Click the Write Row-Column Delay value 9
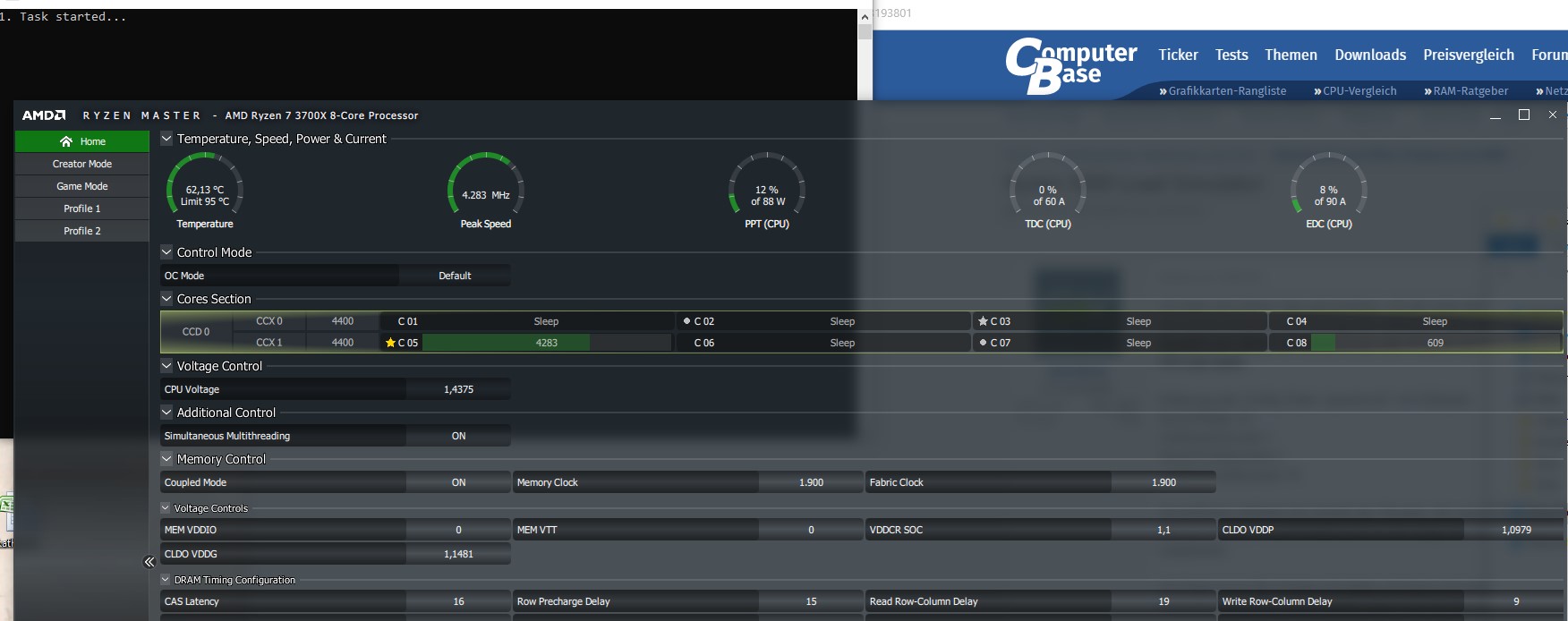 [x=1515, y=601]
